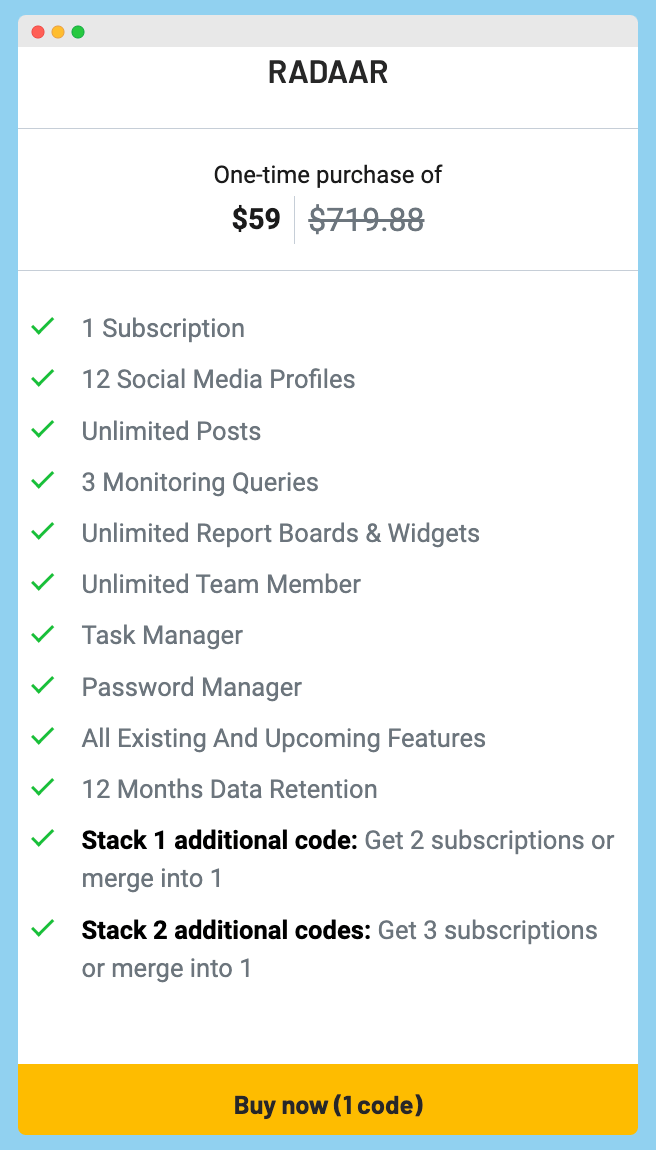Viewport: 656px width, 1150px height.
Task: Click the green maximize window dot
Action: tap(78, 32)
